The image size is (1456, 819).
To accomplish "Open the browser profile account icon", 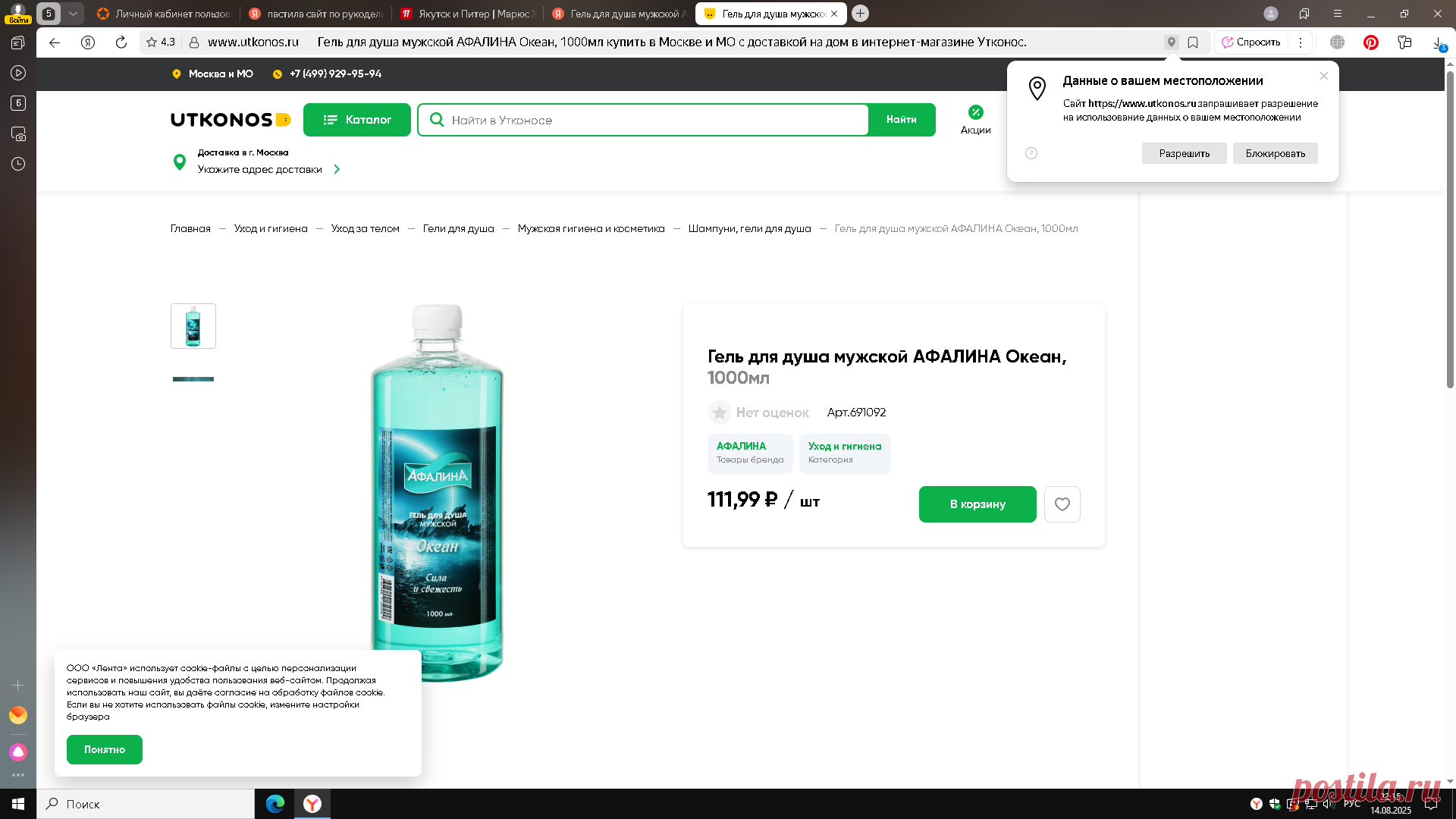I will tap(1271, 14).
